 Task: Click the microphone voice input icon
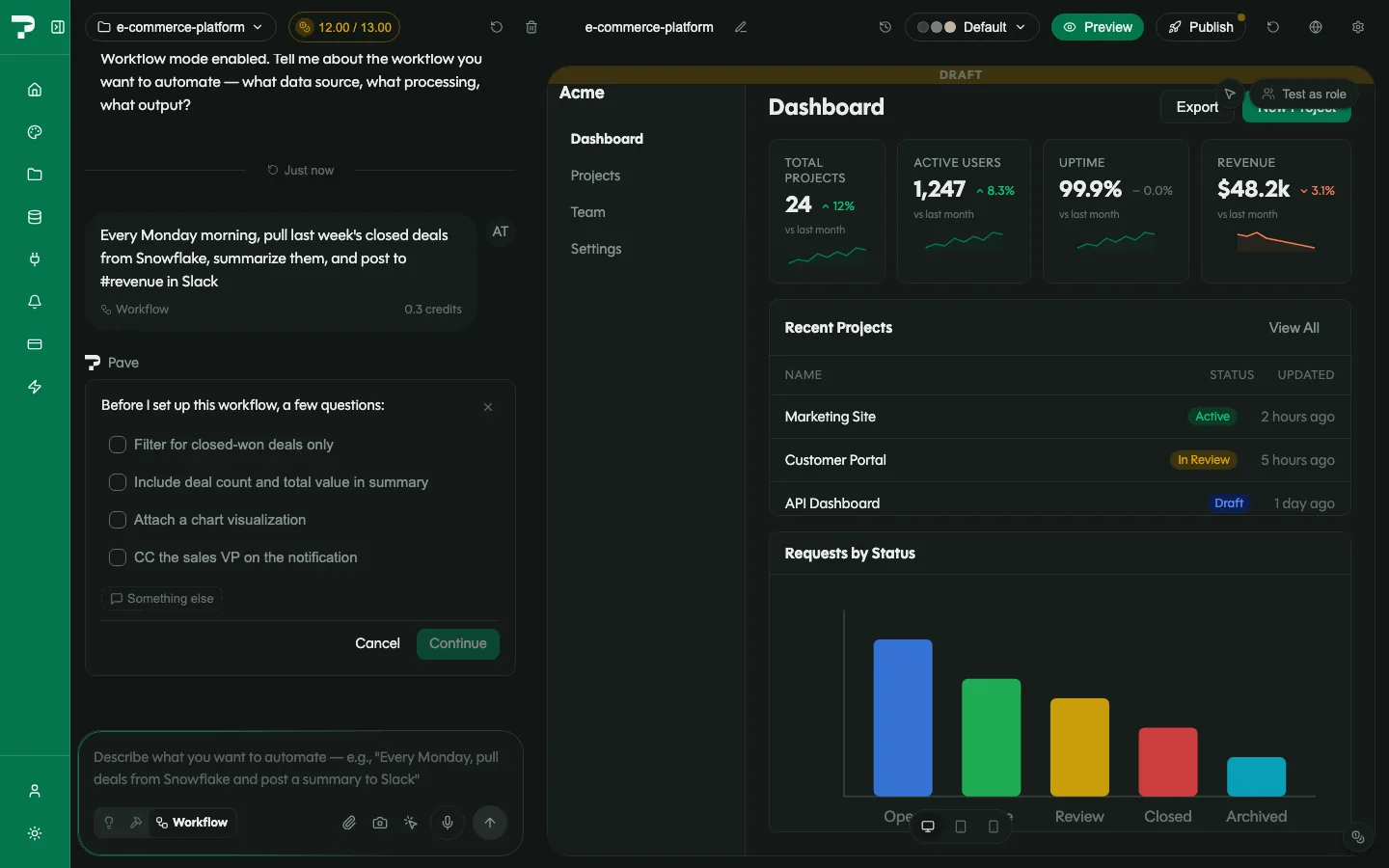pos(448,823)
